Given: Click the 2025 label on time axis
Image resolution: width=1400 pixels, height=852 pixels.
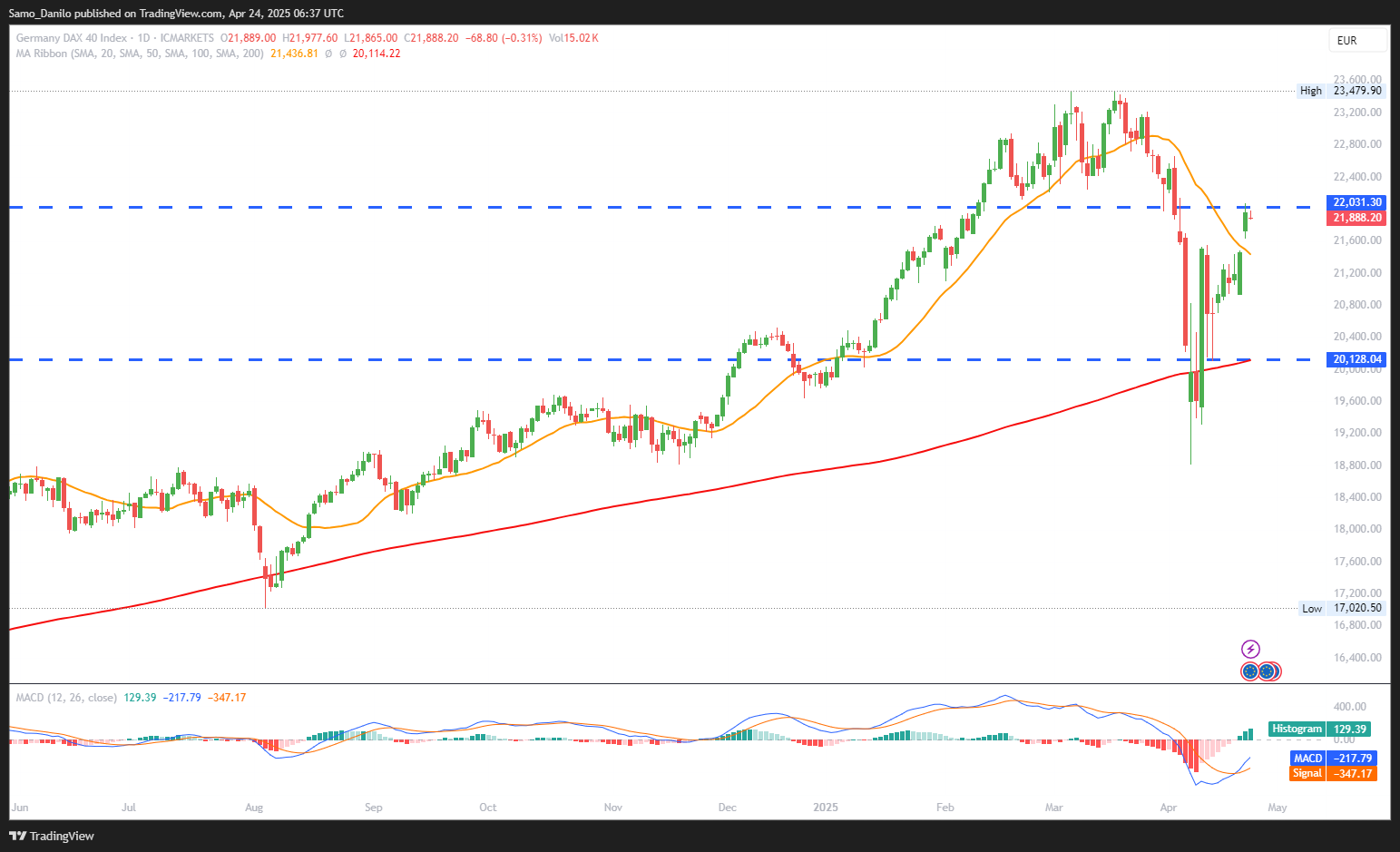Looking at the screenshot, I should pyautogui.click(x=826, y=808).
